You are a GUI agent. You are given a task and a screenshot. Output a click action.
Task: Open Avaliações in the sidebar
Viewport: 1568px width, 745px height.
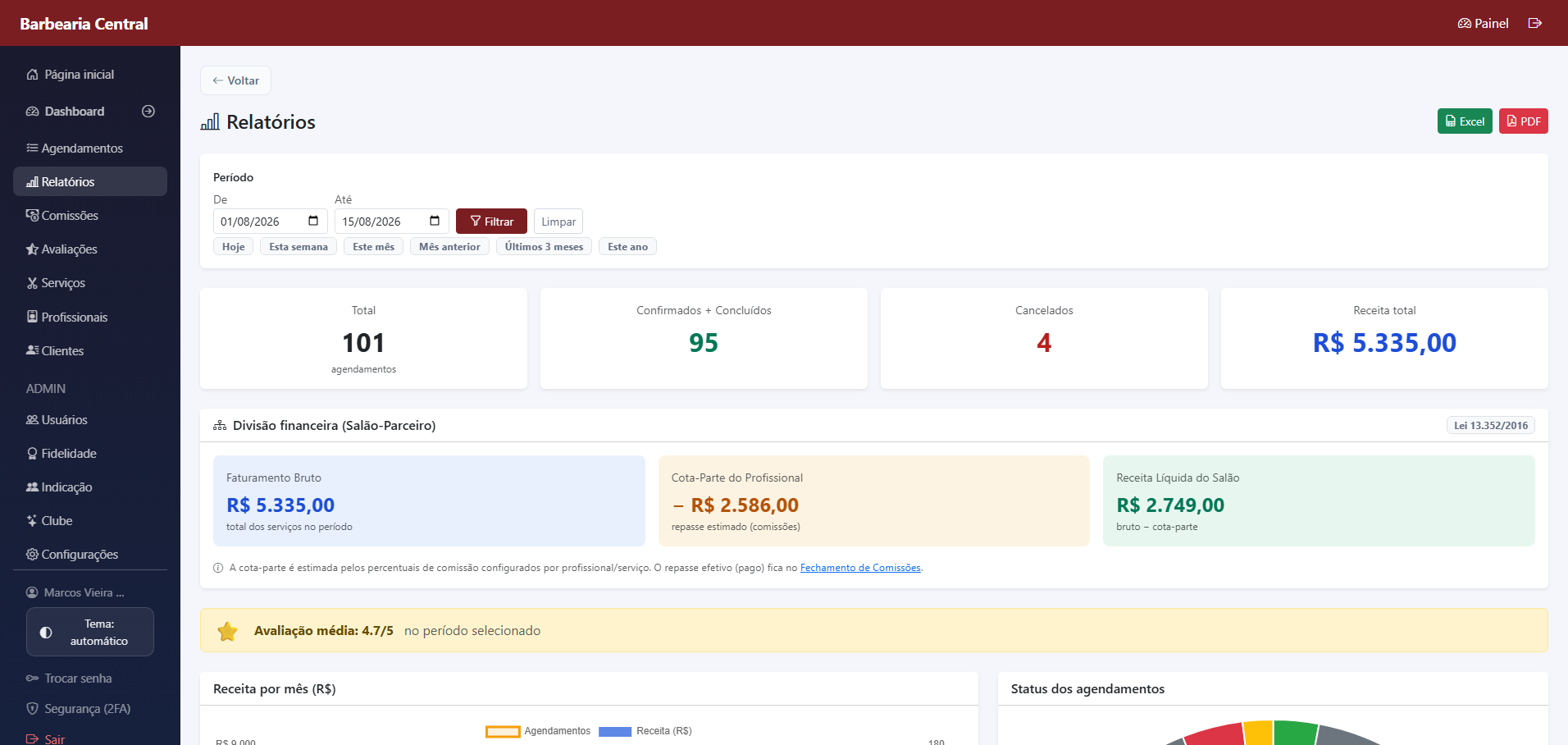click(x=90, y=249)
